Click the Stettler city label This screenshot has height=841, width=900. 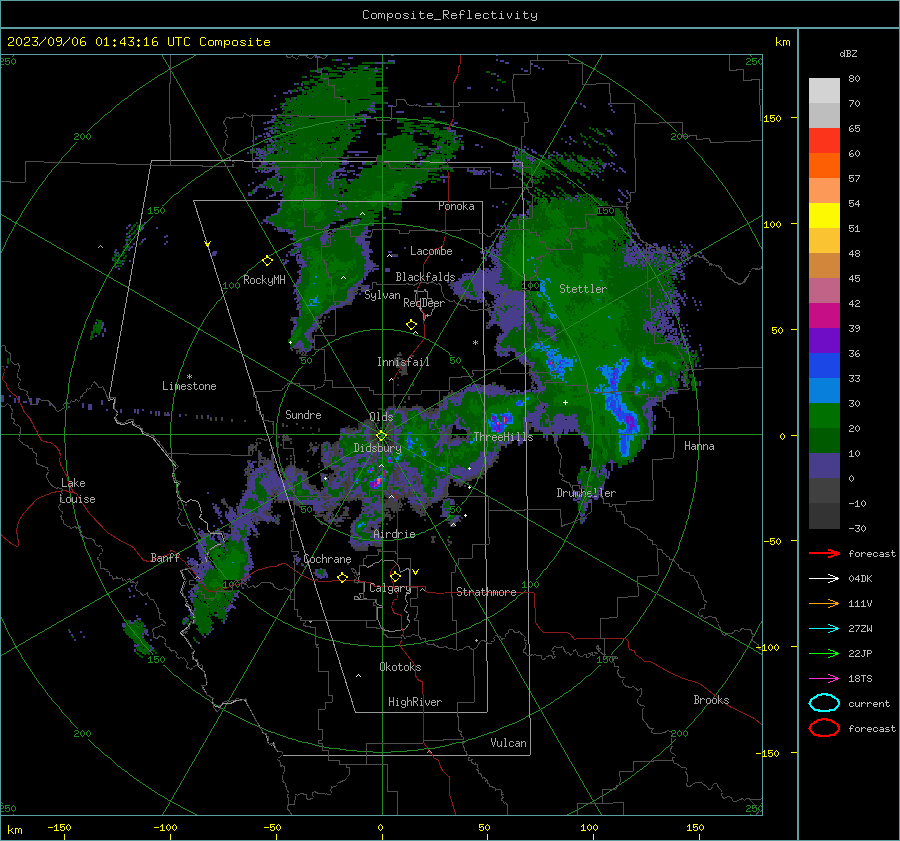[x=583, y=289]
